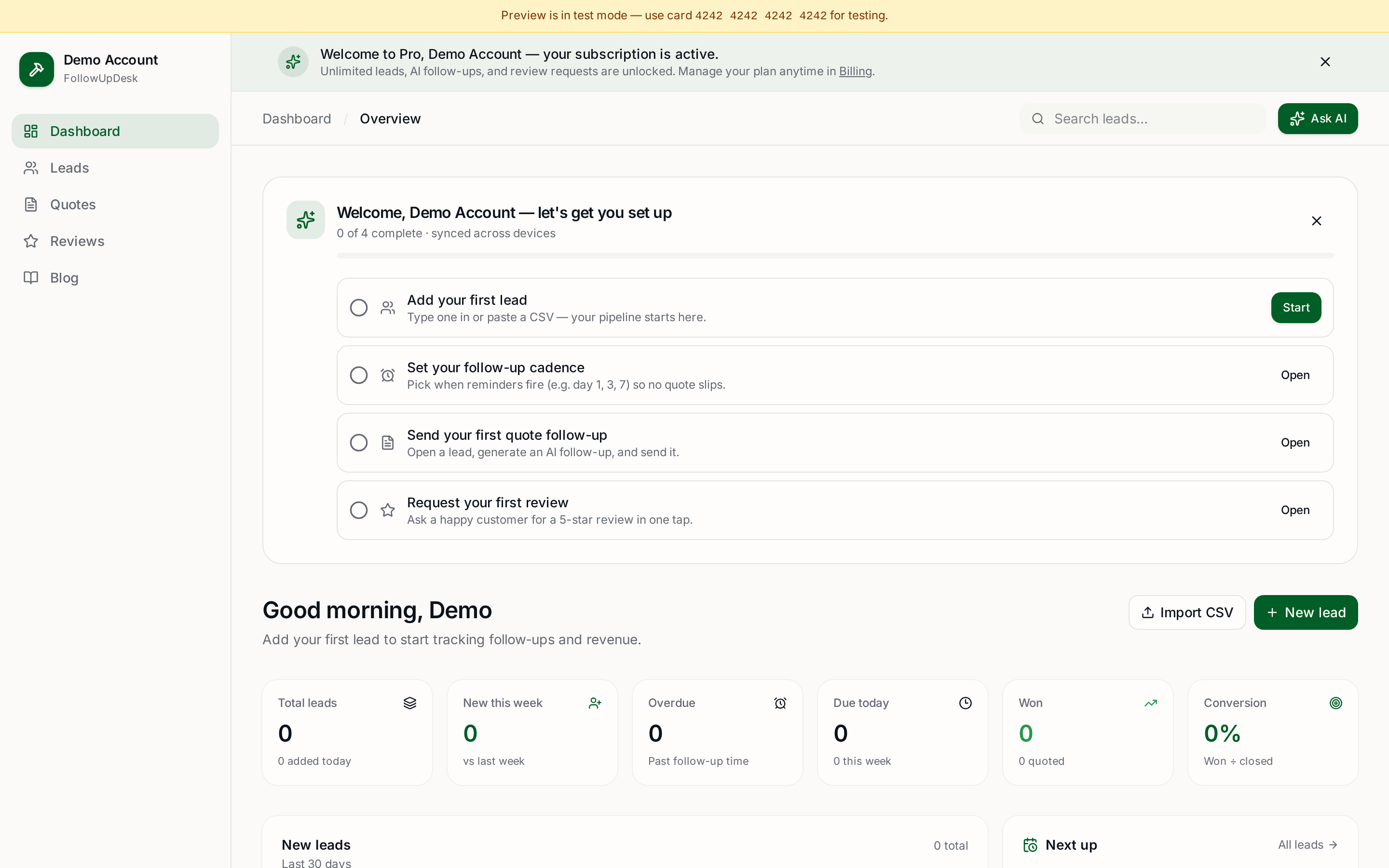Click the trending-up icon in Won card
1389x868 pixels.
pos(1150,703)
